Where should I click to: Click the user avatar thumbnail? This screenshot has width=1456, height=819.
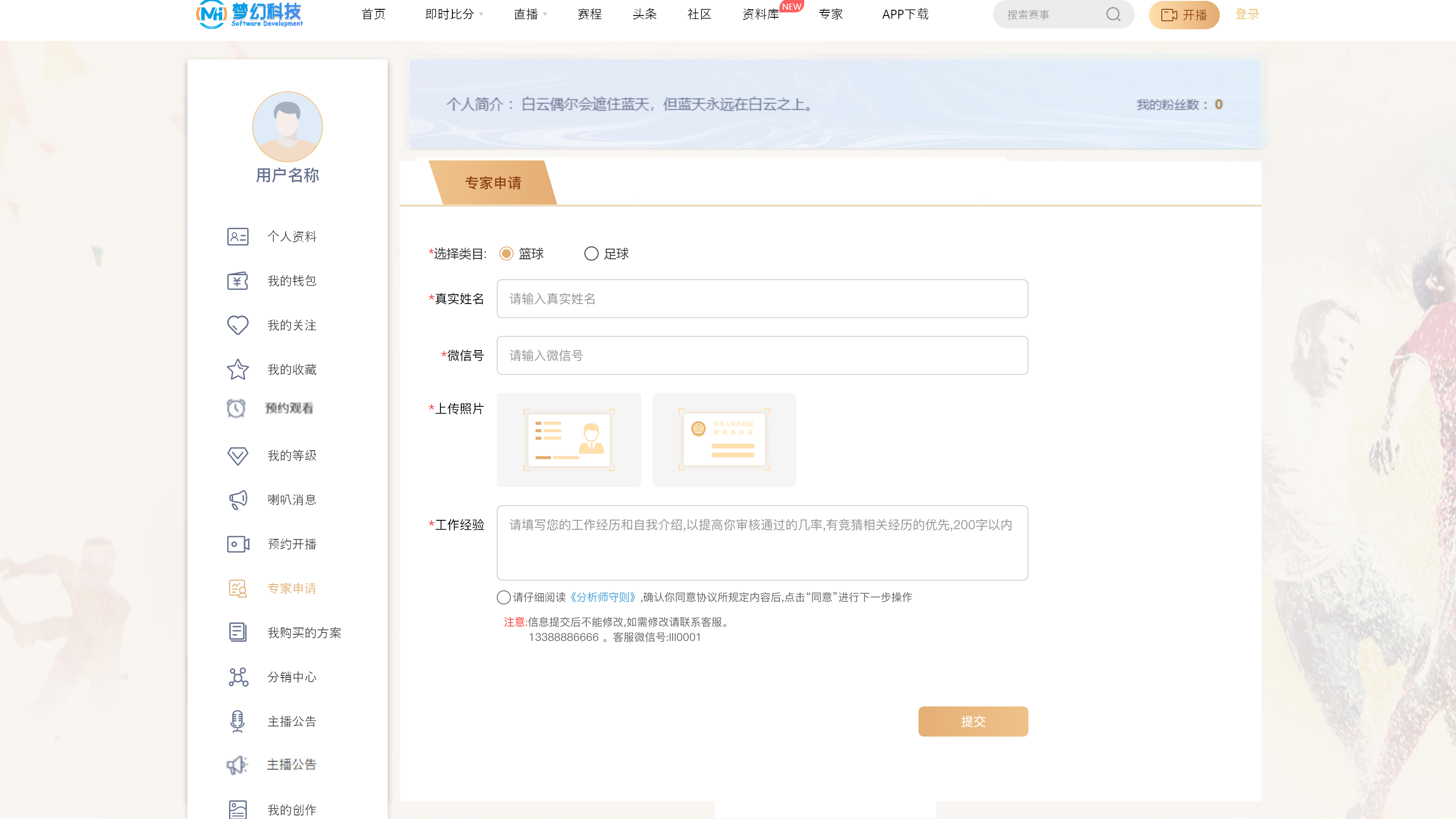(x=287, y=127)
